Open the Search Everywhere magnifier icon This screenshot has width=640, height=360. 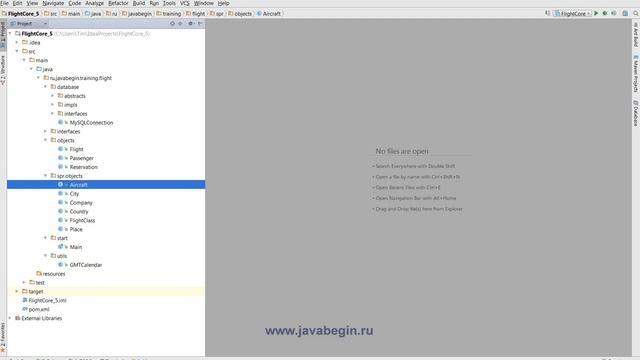pos(636,13)
